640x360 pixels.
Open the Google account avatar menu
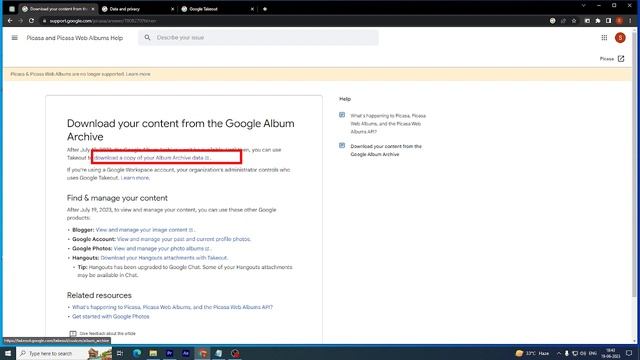[x=620, y=38]
